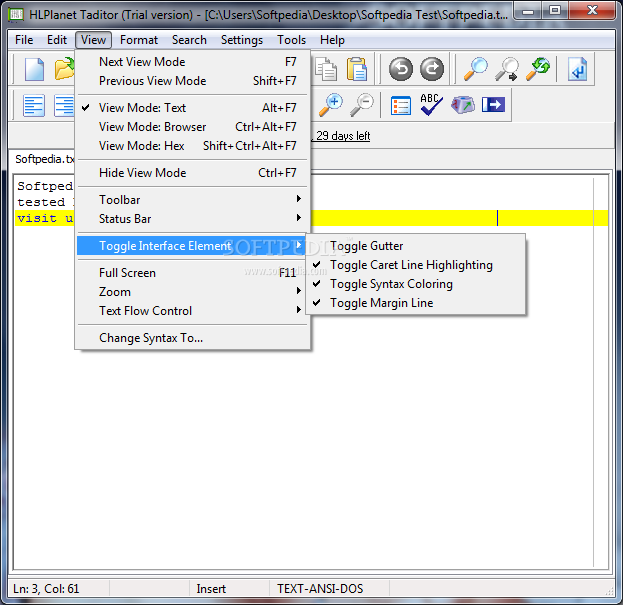Expand the Status Bar submenu
Viewport: 623px width, 605px height.
[192, 219]
